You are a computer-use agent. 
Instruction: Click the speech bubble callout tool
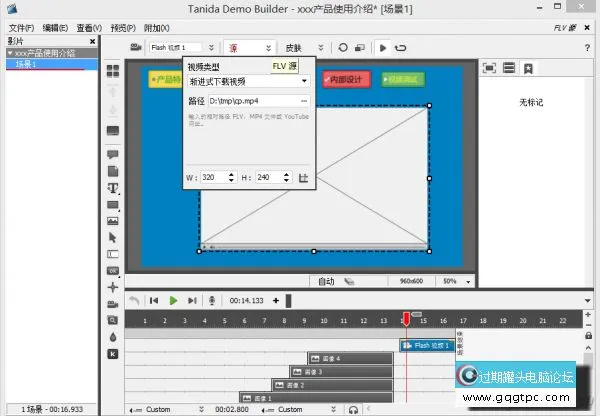[113, 155]
